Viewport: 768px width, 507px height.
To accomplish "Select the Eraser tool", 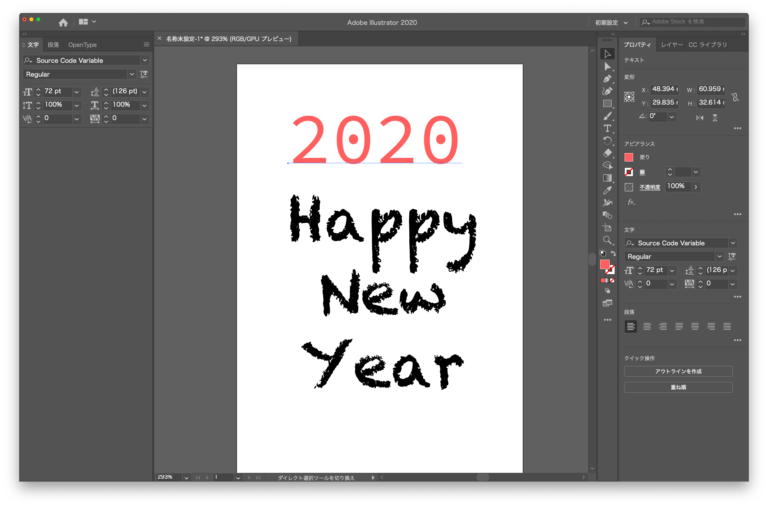I will click(607, 153).
